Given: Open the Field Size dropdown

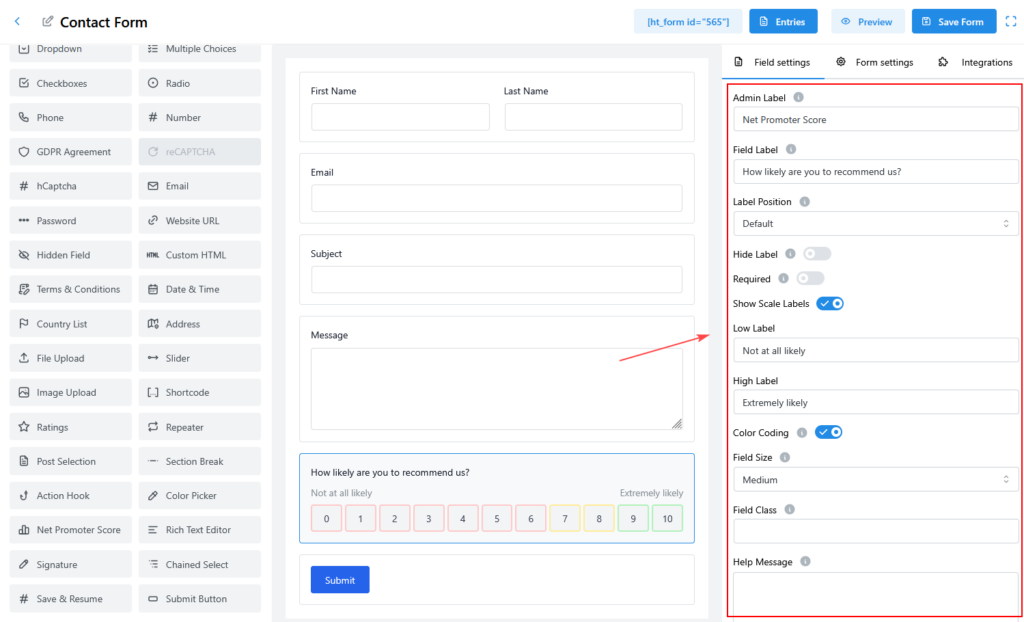Looking at the screenshot, I should (x=875, y=480).
